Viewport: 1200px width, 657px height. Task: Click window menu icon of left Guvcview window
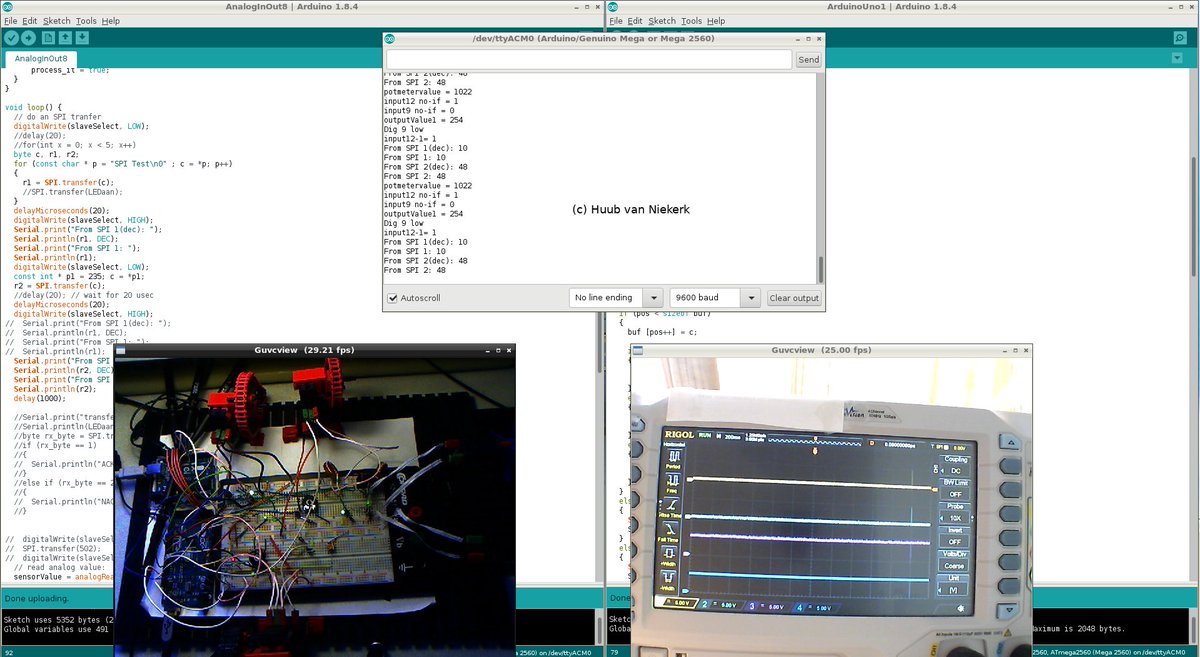(x=120, y=351)
